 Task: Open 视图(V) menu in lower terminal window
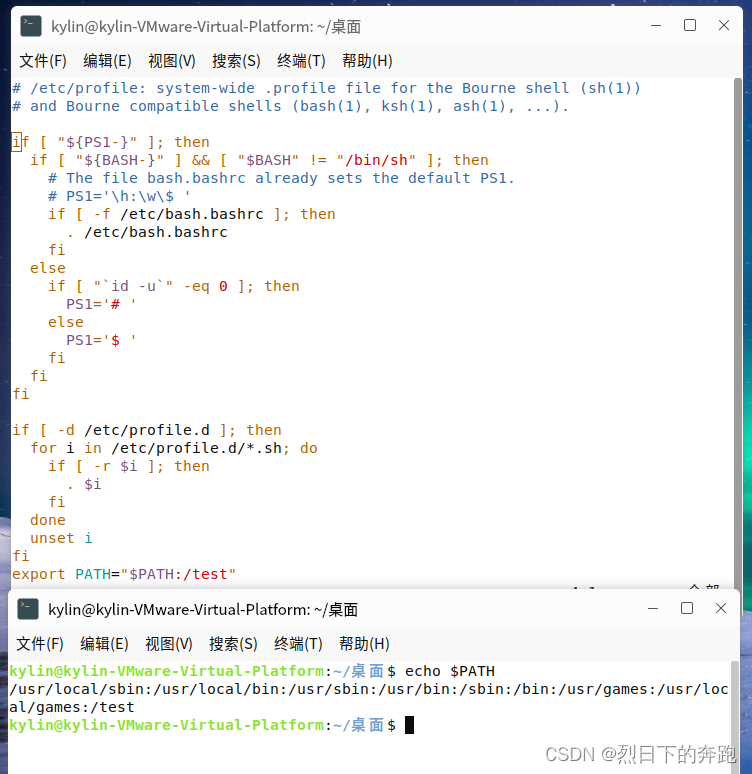tap(169, 644)
